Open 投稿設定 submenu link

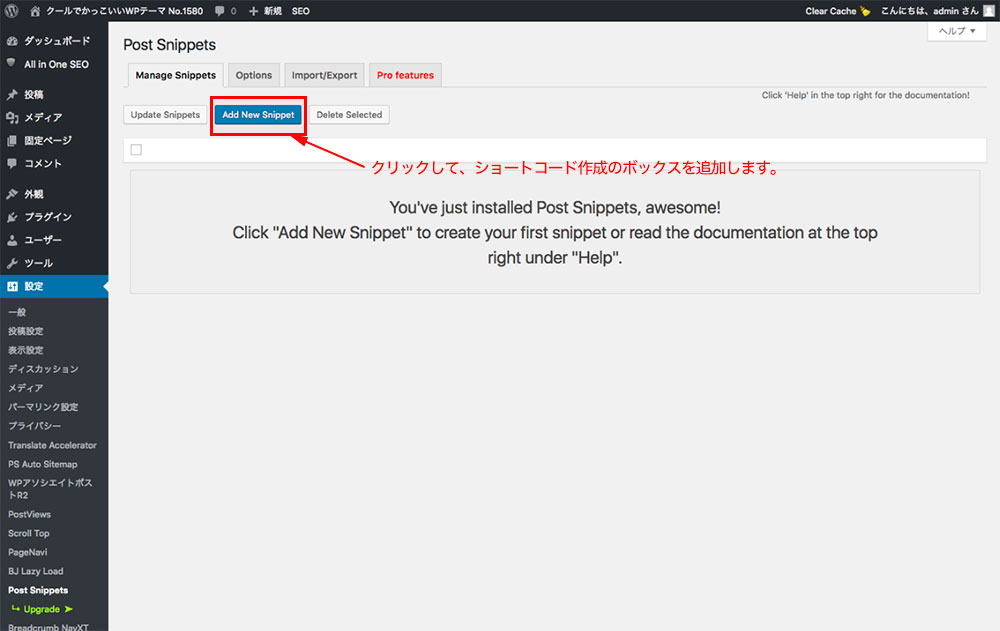(26, 331)
